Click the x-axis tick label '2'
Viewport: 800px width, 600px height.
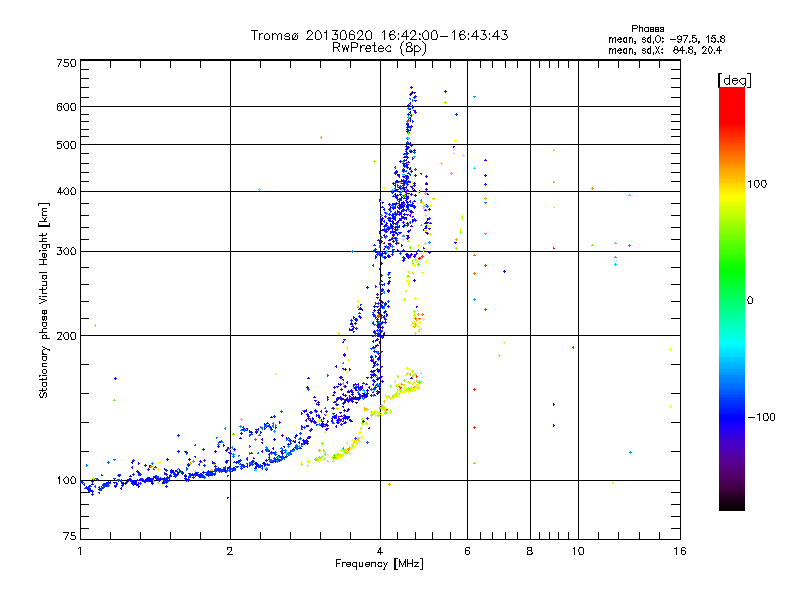(x=230, y=551)
